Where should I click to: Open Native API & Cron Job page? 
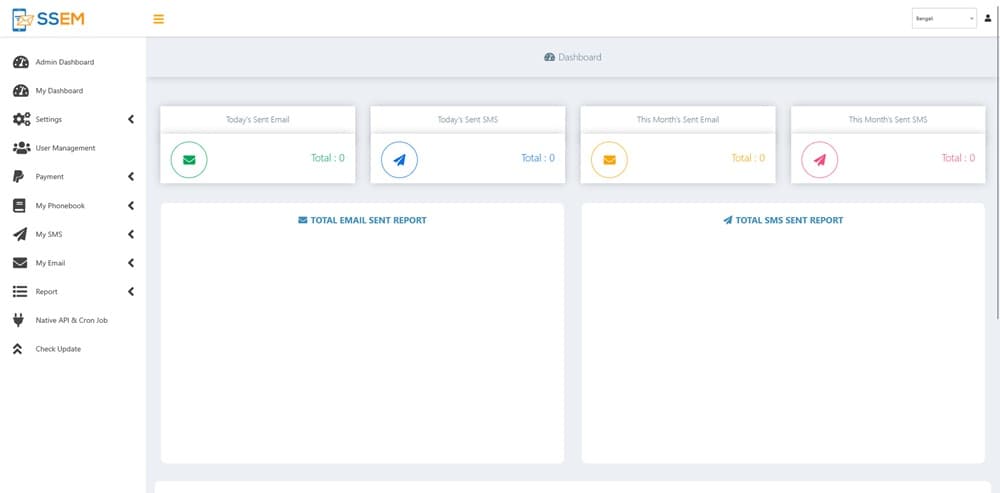(x=71, y=320)
